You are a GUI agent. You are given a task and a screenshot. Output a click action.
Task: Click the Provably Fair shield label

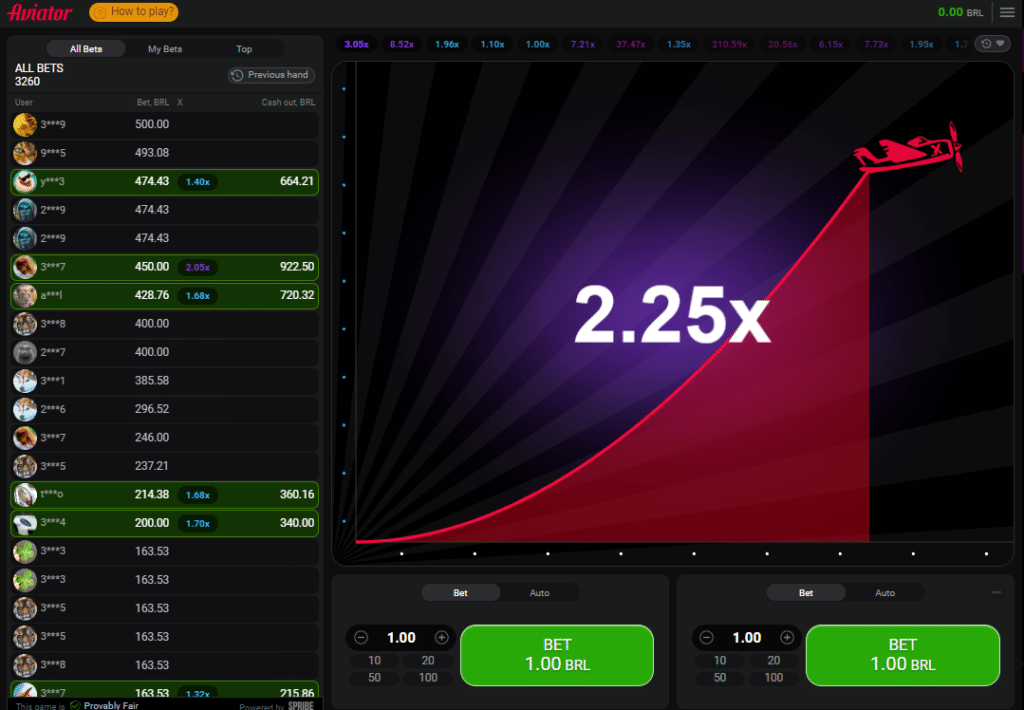tap(104, 705)
